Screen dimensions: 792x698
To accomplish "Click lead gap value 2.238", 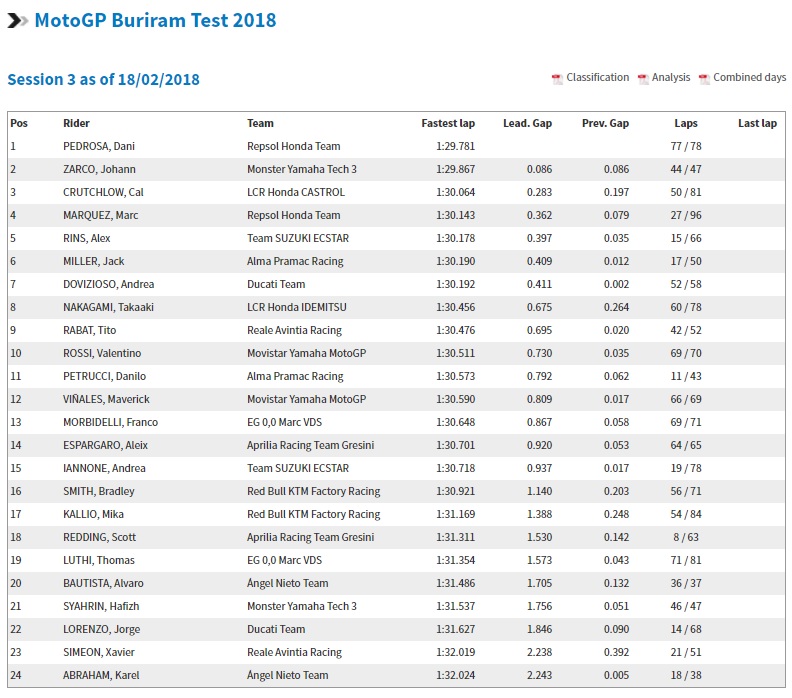I will click(x=539, y=652).
